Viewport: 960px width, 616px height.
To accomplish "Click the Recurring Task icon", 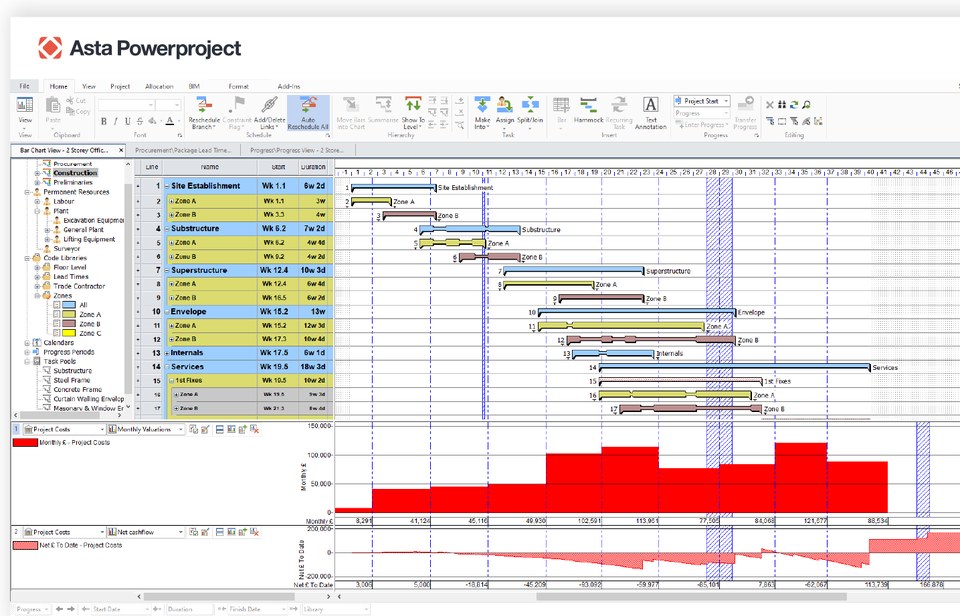I will 619,105.
